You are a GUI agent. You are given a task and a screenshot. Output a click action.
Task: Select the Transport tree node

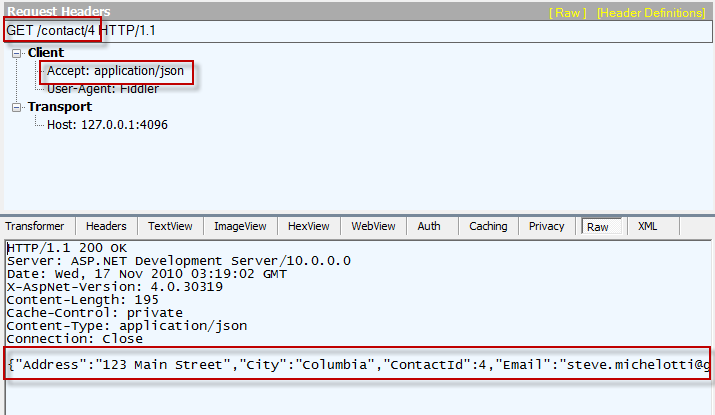tap(60, 107)
